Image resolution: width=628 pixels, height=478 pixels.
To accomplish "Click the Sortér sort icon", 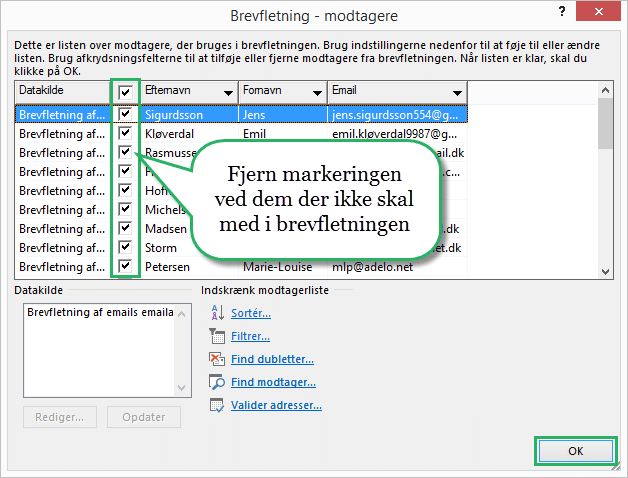I will [x=217, y=313].
